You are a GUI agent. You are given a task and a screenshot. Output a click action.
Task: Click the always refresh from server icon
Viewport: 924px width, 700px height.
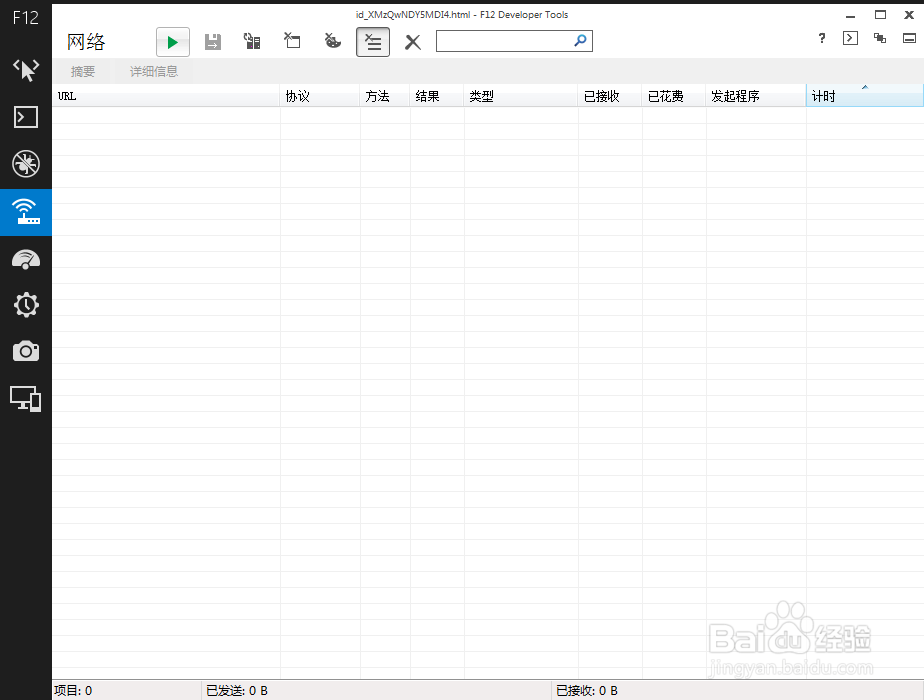point(252,41)
